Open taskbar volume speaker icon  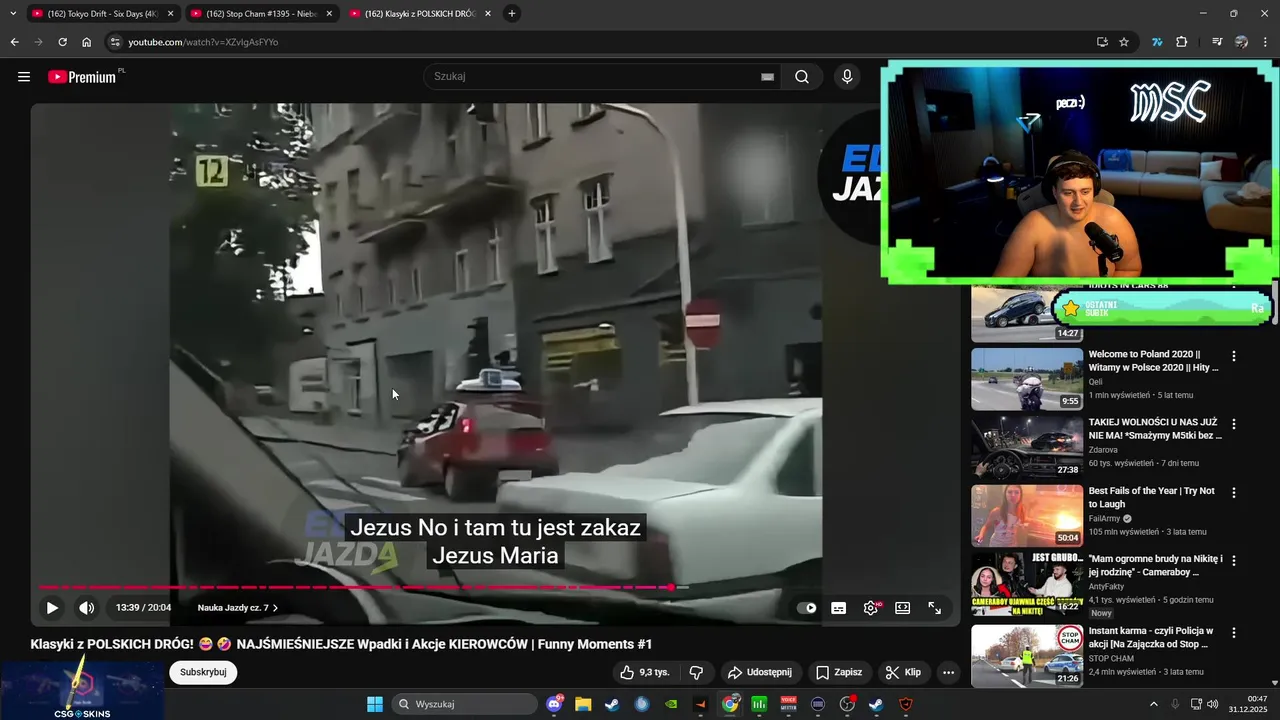1213,704
